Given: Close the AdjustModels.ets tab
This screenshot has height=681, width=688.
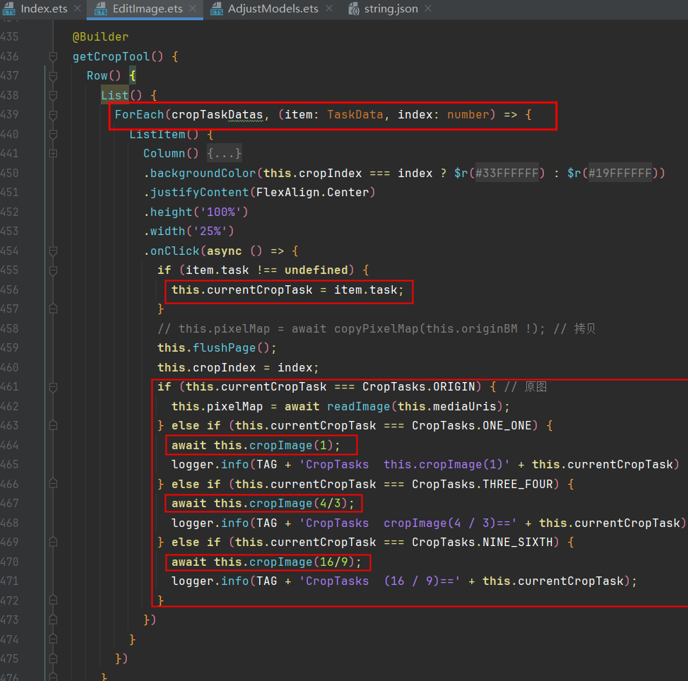Looking at the screenshot, I should tap(330, 9).
